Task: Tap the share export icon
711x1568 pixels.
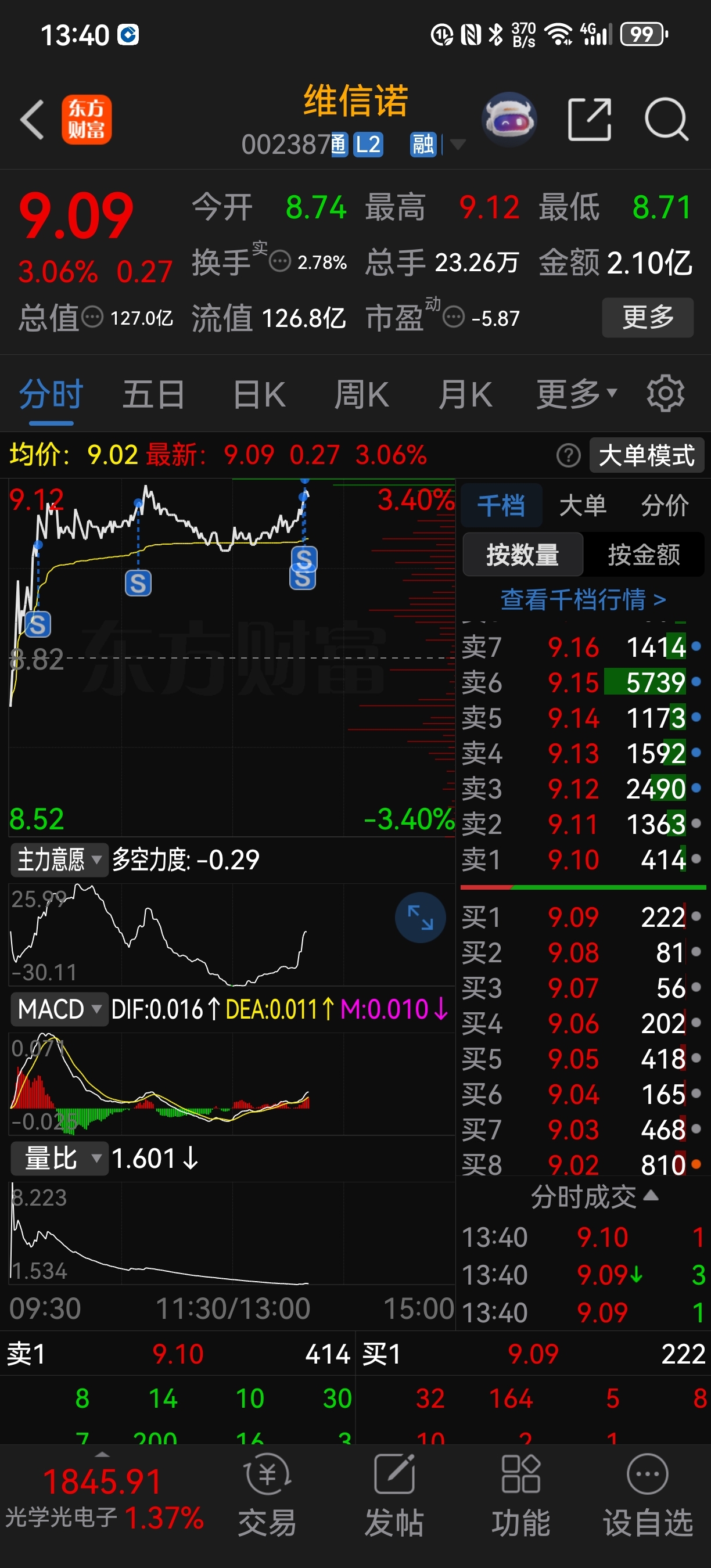Action: 589,119
